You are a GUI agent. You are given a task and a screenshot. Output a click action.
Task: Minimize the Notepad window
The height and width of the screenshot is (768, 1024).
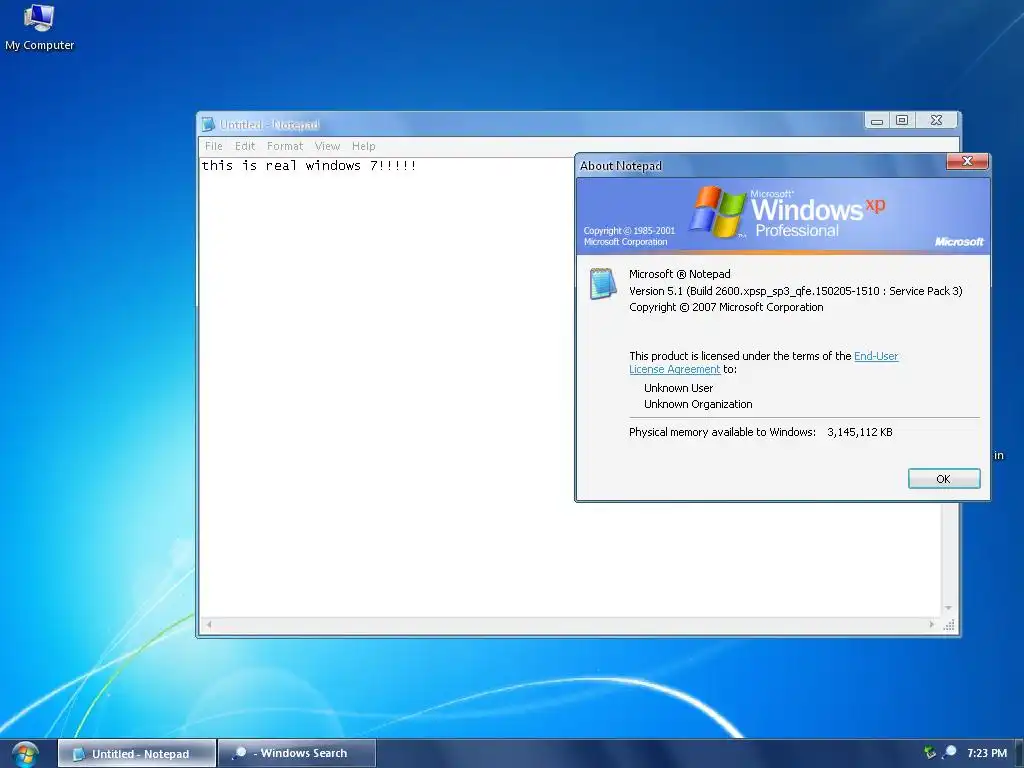coord(877,121)
